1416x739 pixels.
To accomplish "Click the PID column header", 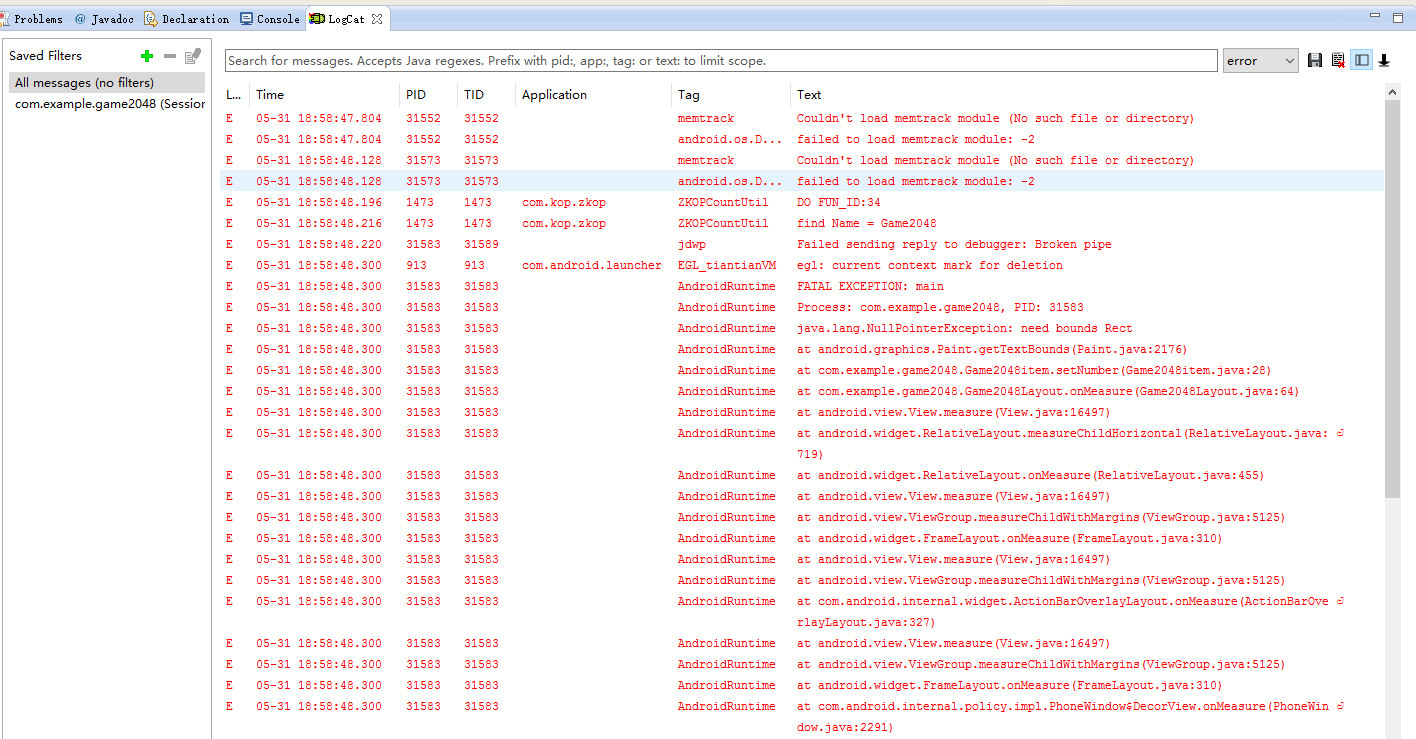I will (x=428, y=95).
